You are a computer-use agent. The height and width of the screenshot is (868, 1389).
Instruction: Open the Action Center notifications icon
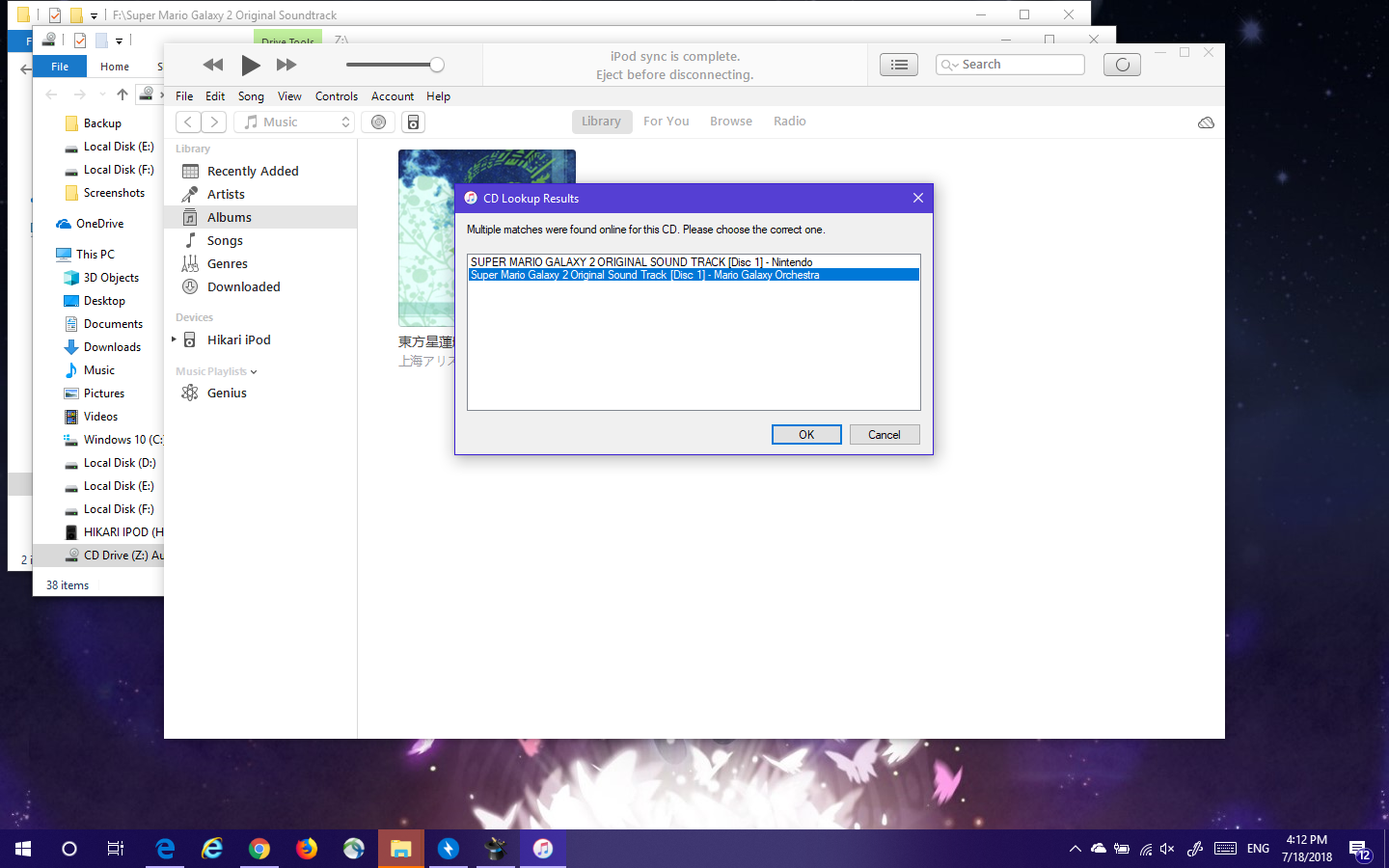tap(1360, 850)
